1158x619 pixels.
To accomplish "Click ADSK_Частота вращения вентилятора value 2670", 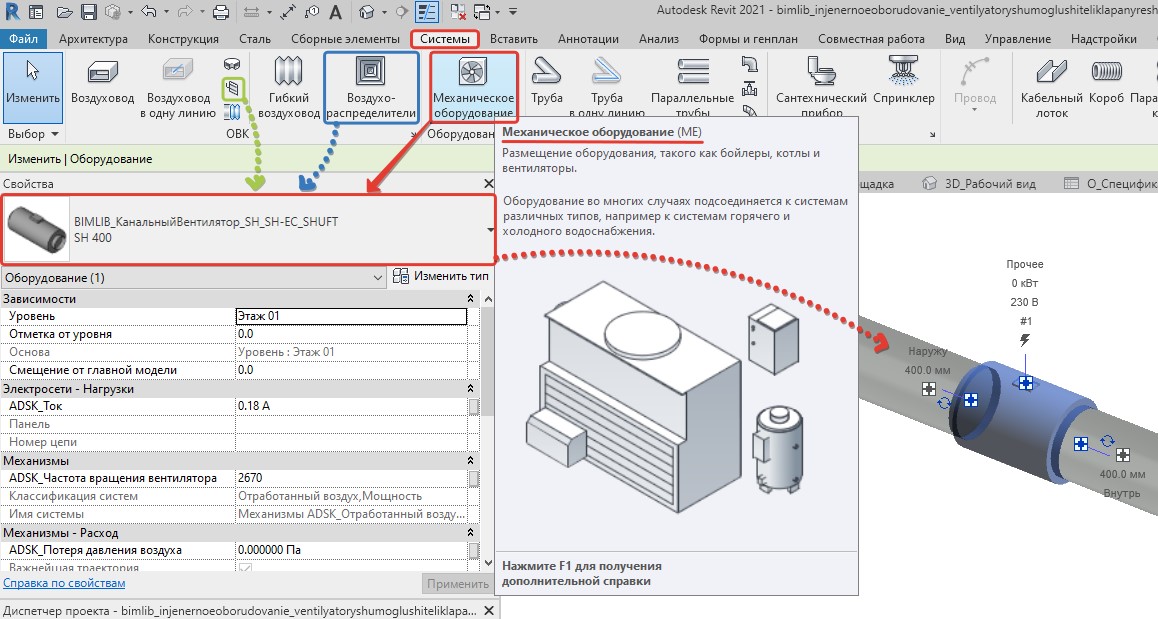I will pyautogui.click(x=351, y=478).
